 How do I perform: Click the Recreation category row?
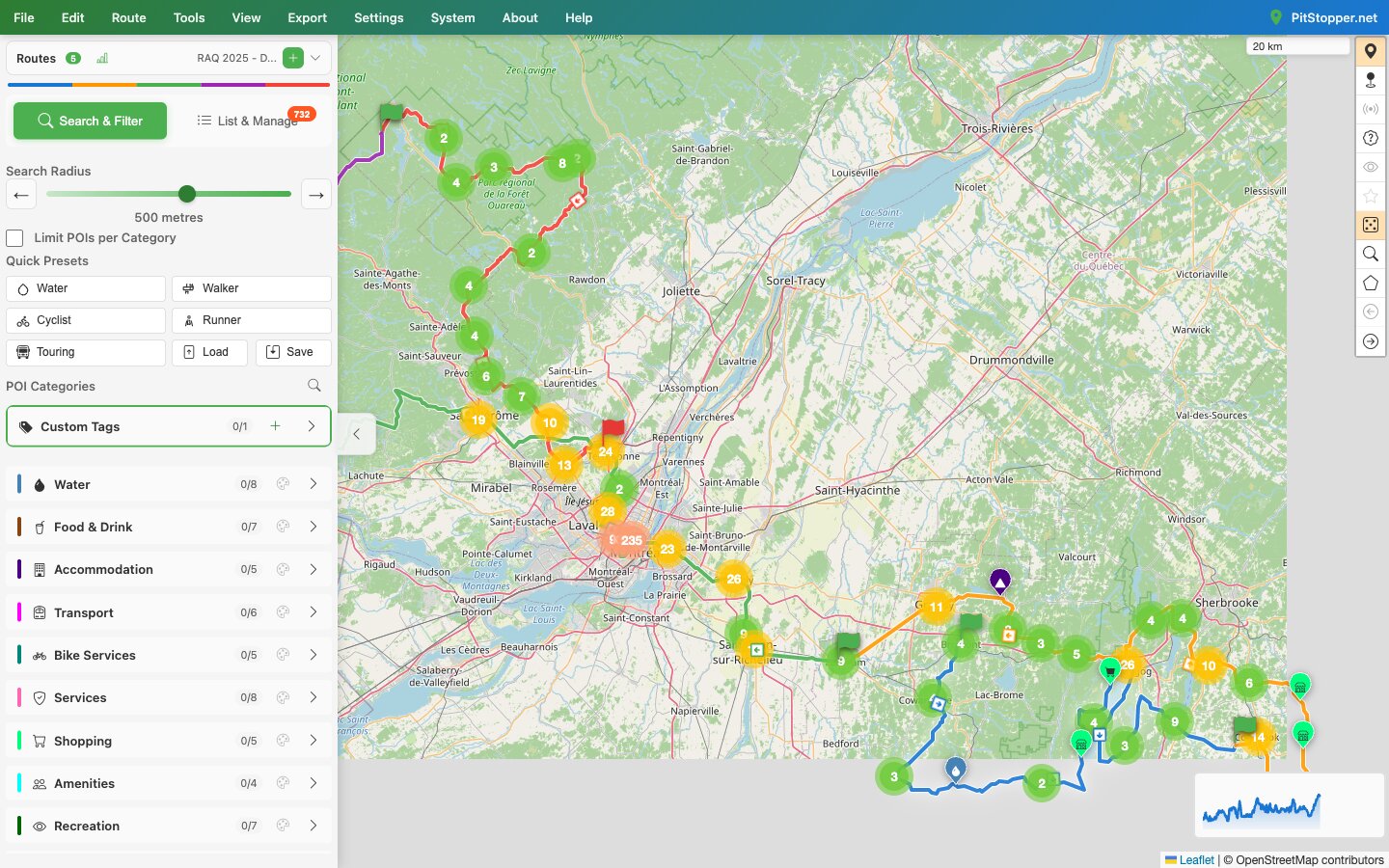169,826
